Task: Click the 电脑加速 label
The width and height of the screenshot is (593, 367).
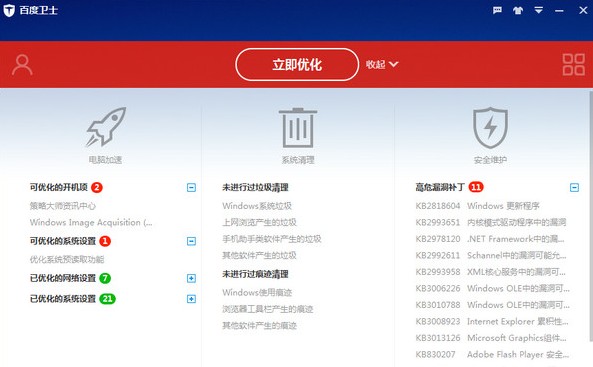Action: coord(106,160)
